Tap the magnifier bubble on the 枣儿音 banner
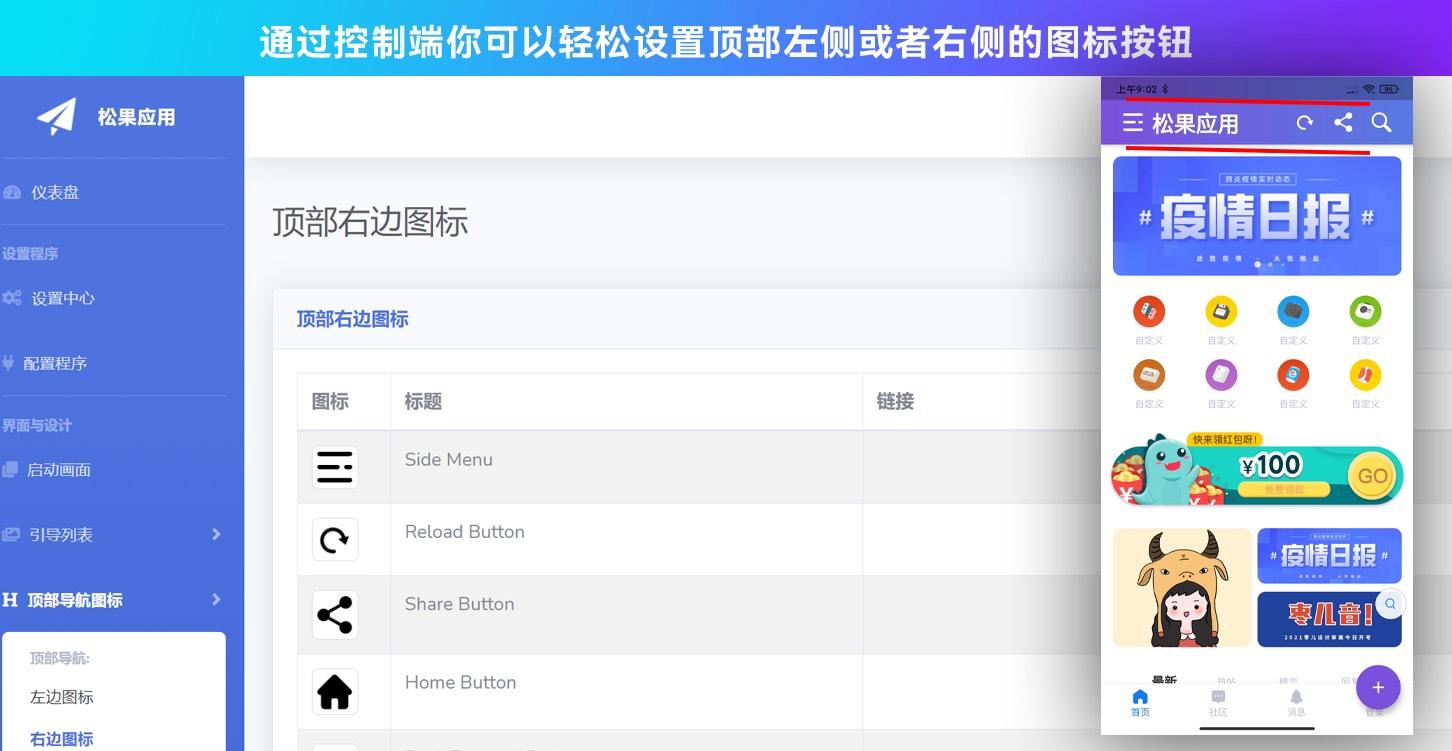This screenshot has height=751, width=1452. 1389,604
